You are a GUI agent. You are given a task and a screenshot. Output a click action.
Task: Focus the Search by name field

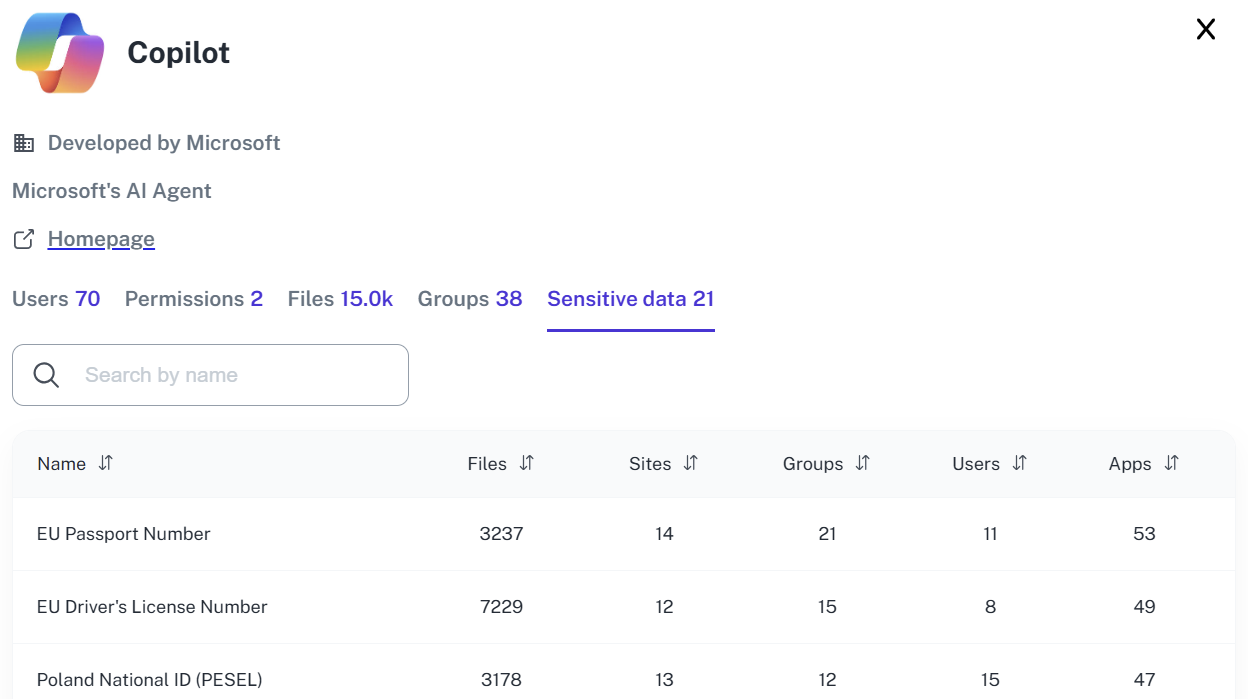240,375
